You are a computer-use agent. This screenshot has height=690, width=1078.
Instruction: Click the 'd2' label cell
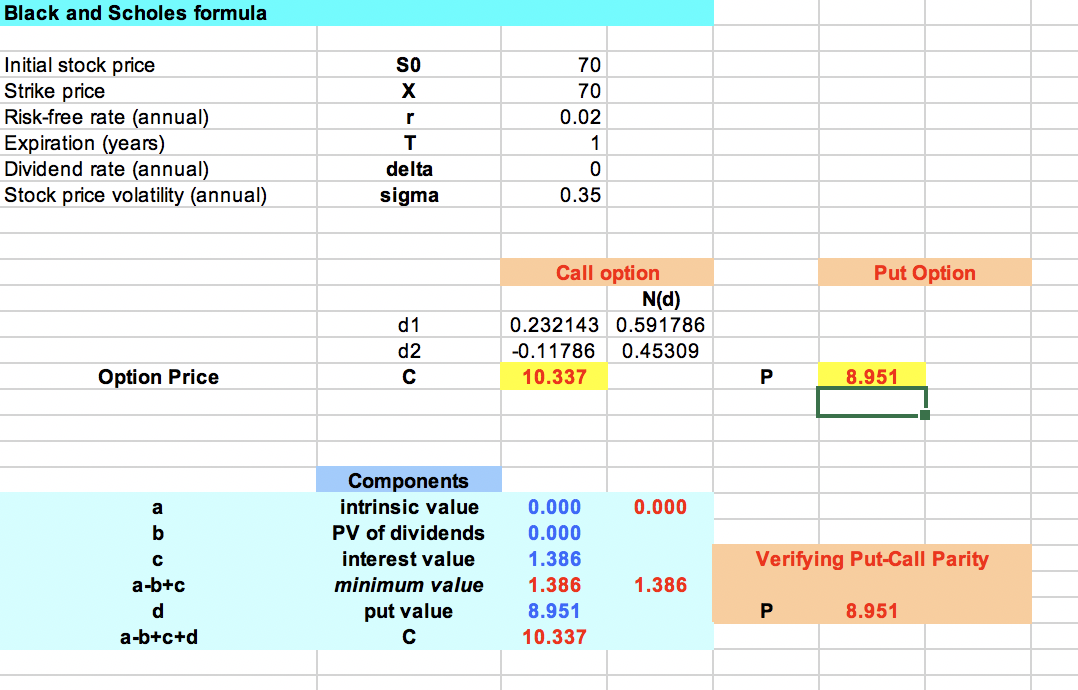(409, 351)
